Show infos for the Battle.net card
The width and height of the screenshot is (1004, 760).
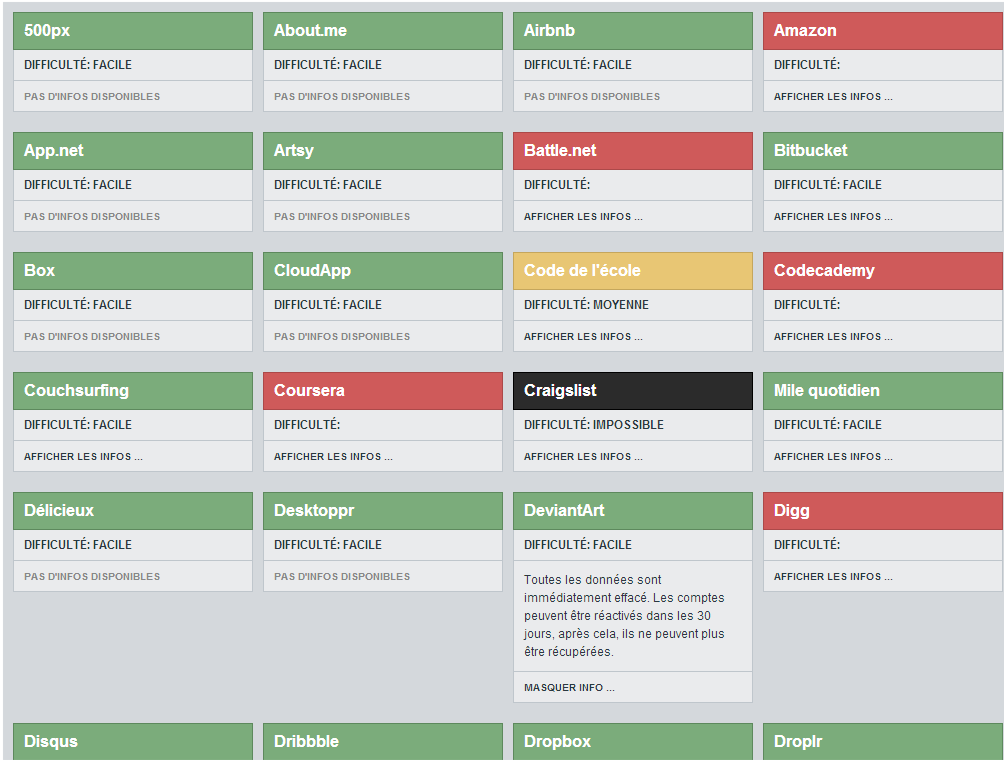pyautogui.click(x=583, y=216)
